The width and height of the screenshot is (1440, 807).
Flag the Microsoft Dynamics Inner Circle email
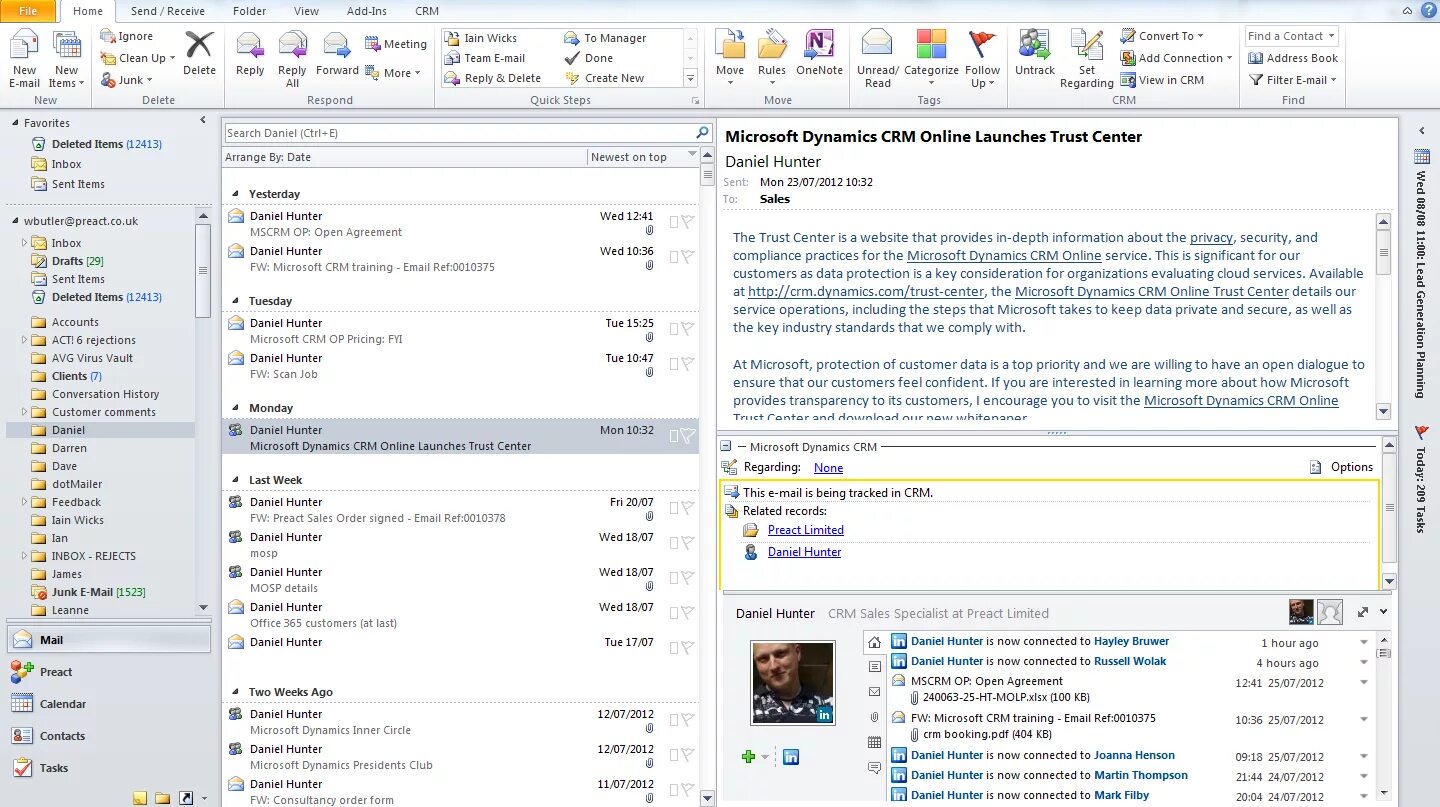click(x=688, y=720)
